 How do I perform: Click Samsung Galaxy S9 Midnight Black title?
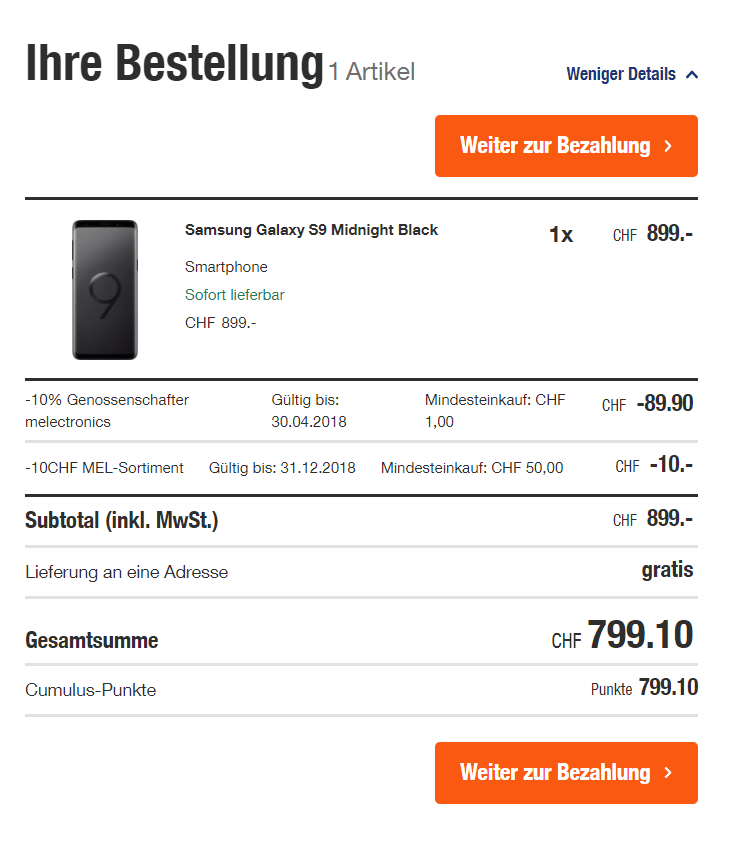tap(311, 230)
